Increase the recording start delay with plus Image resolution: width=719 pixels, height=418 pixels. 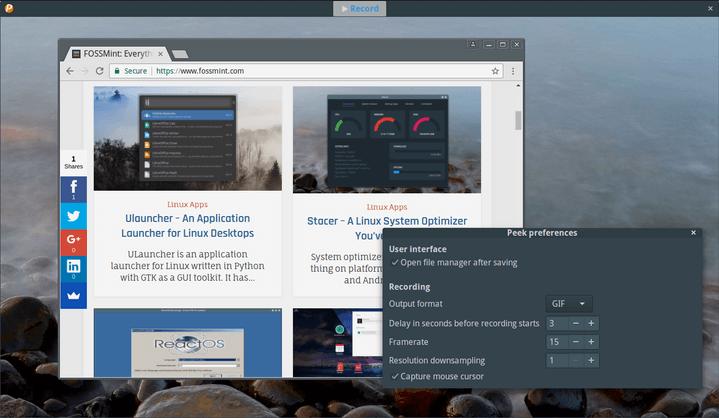click(x=591, y=323)
